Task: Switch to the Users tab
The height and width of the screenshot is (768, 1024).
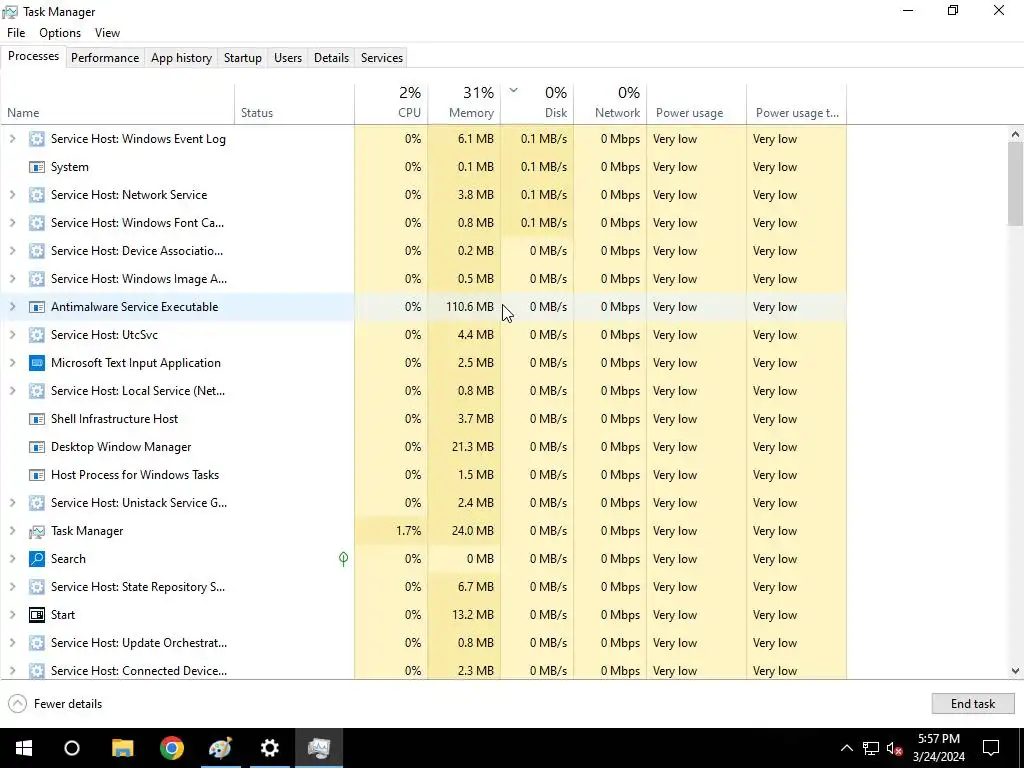Action: point(288,57)
